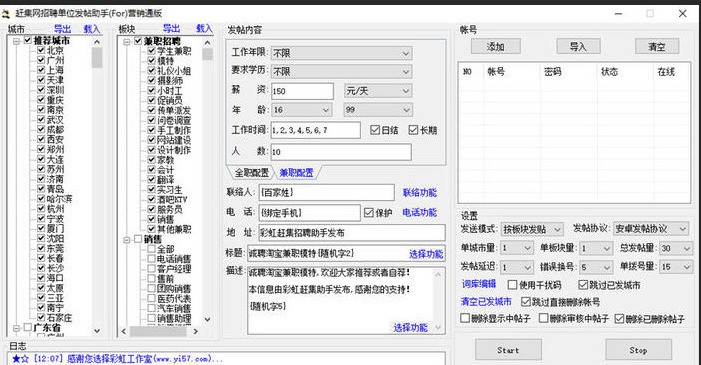This screenshot has width=701, height=365.
Task: Click the 人数 input field
Action: (341, 152)
